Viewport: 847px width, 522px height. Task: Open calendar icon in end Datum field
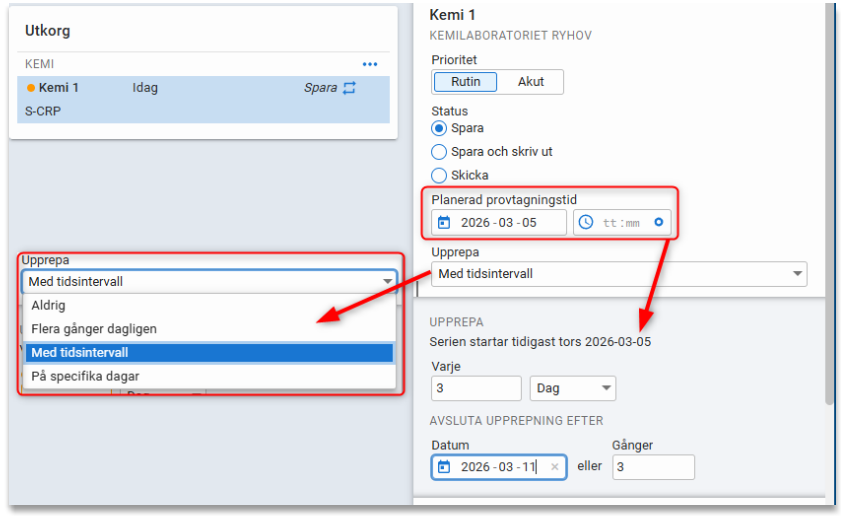(x=444, y=467)
